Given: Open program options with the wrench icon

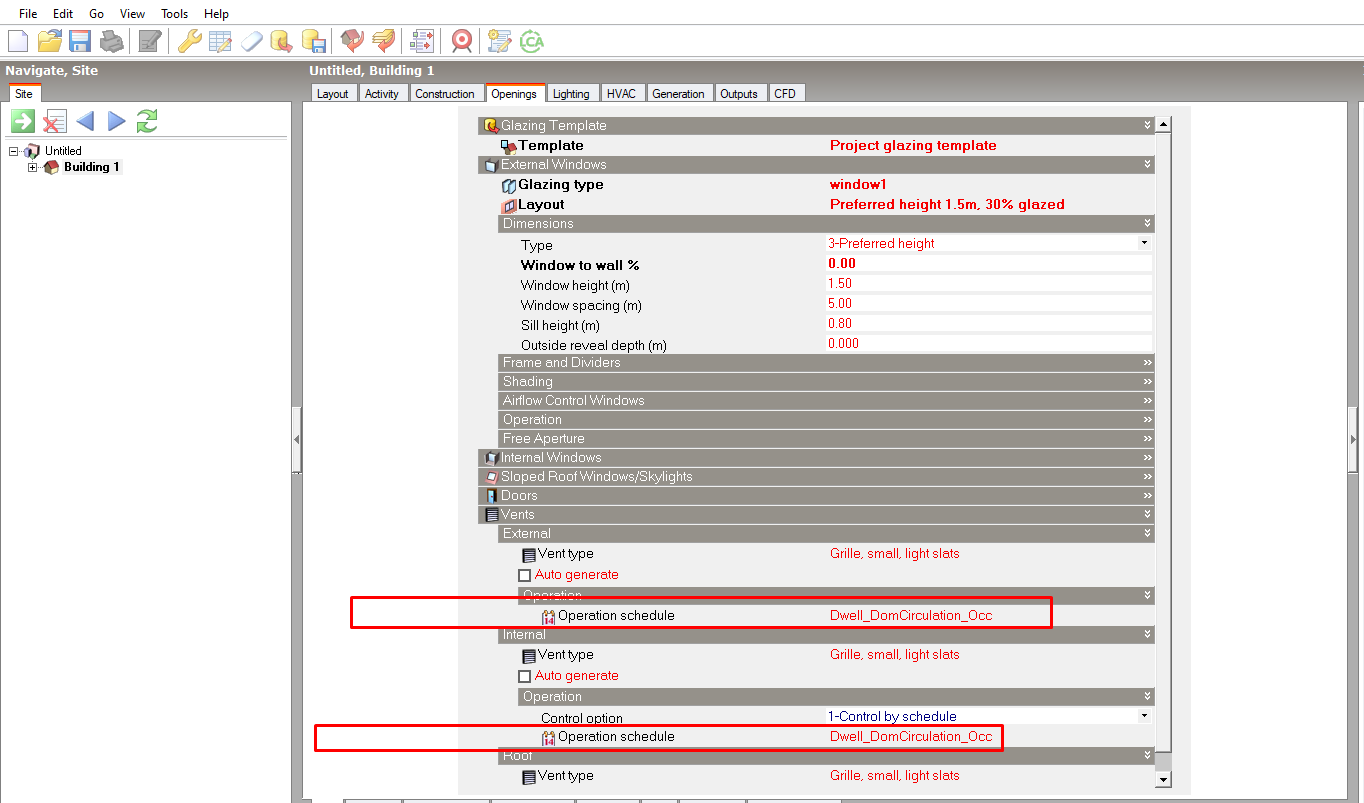Looking at the screenshot, I should tap(189, 41).
